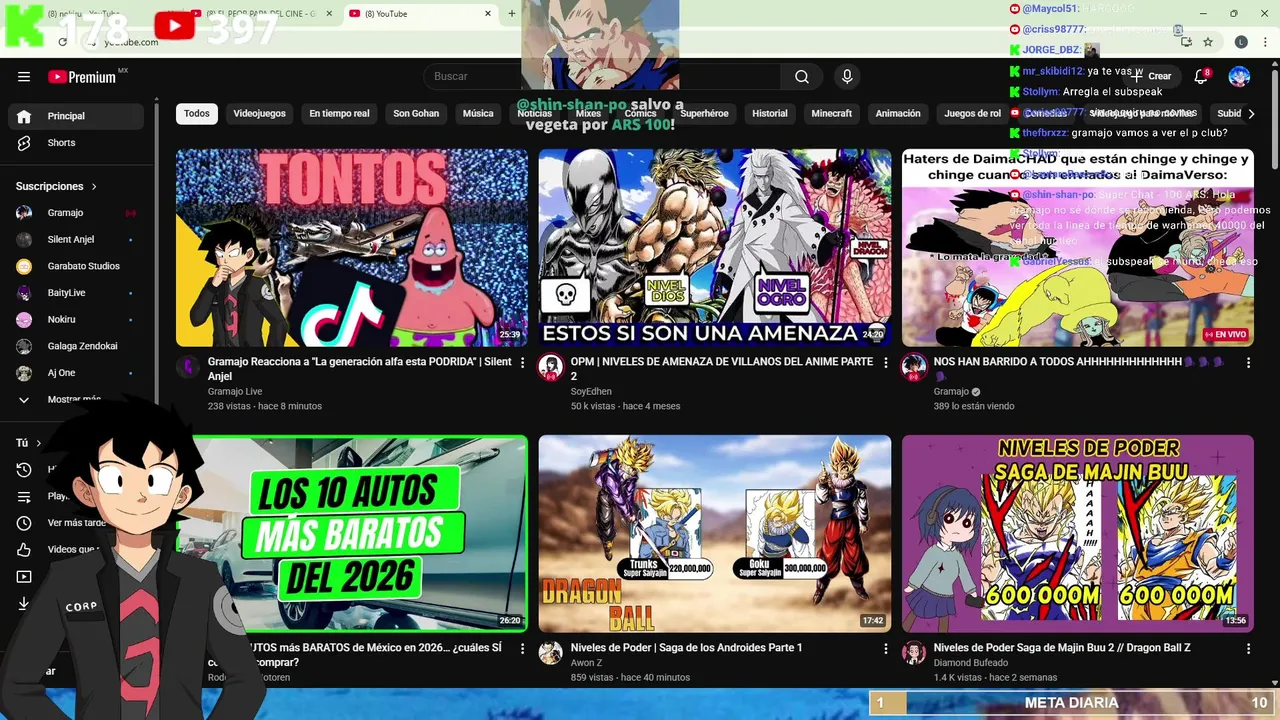Open Ver más tarde in sidebar

click(x=76, y=523)
